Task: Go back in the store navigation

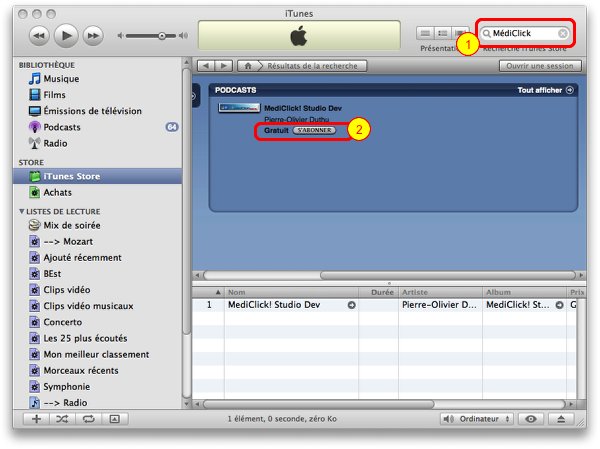Action: 206,66
